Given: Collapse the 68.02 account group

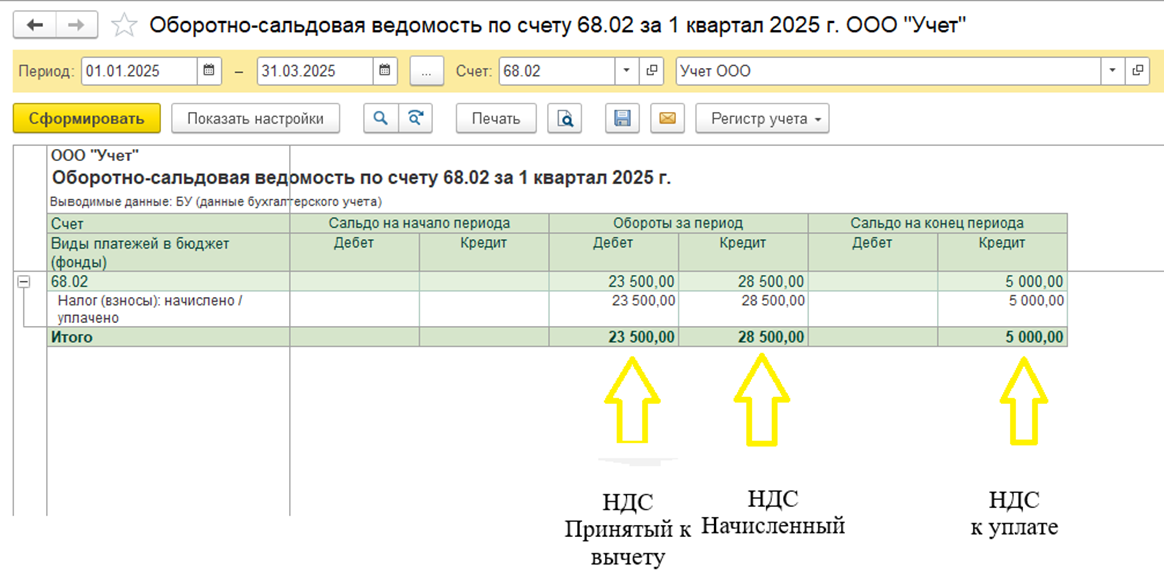Looking at the screenshot, I should pyautogui.click(x=24, y=282).
